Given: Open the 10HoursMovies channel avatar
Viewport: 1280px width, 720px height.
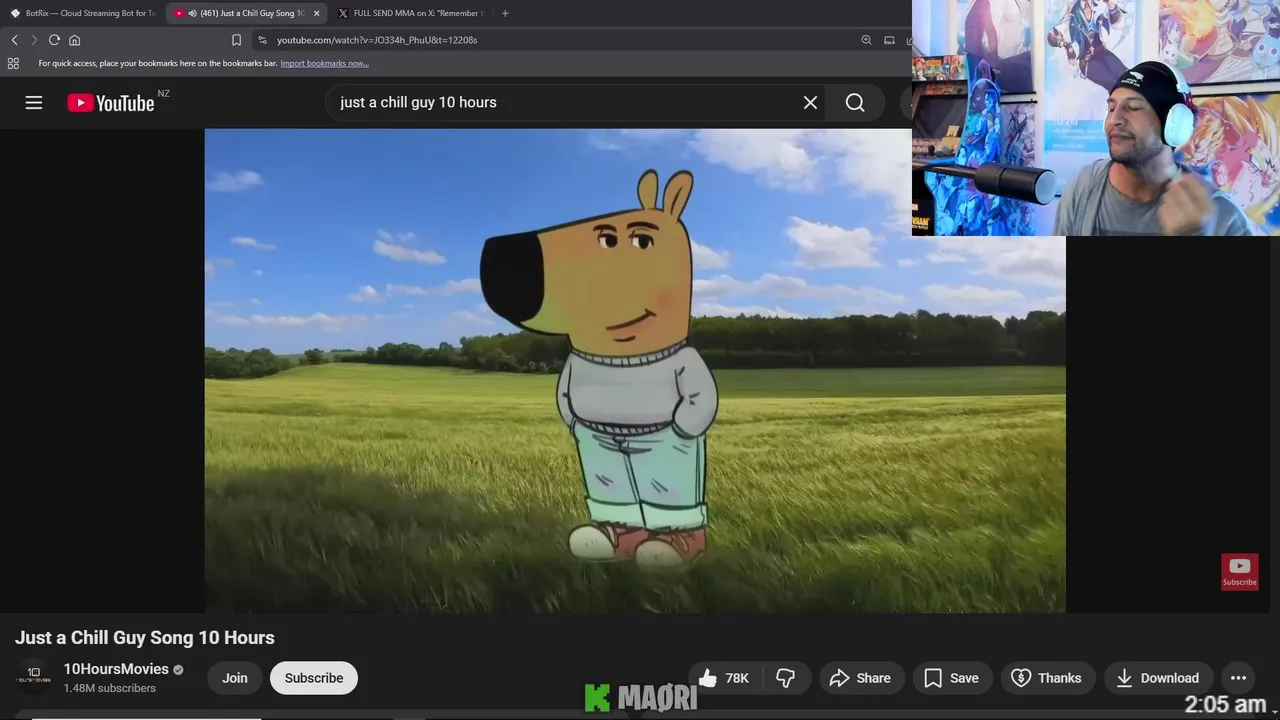Looking at the screenshot, I should tap(33, 677).
